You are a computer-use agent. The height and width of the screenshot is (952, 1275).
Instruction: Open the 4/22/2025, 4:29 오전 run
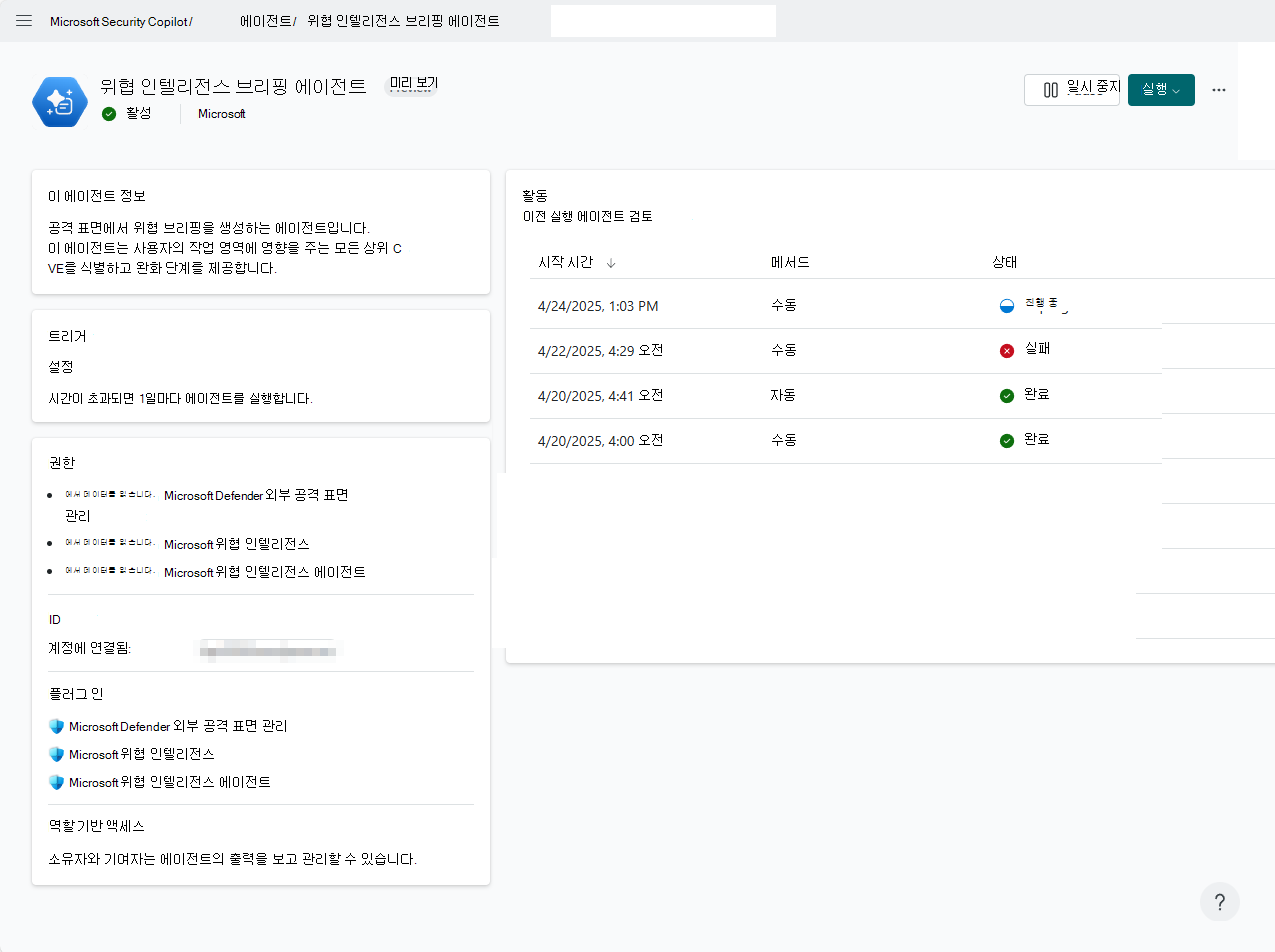point(601,351)
